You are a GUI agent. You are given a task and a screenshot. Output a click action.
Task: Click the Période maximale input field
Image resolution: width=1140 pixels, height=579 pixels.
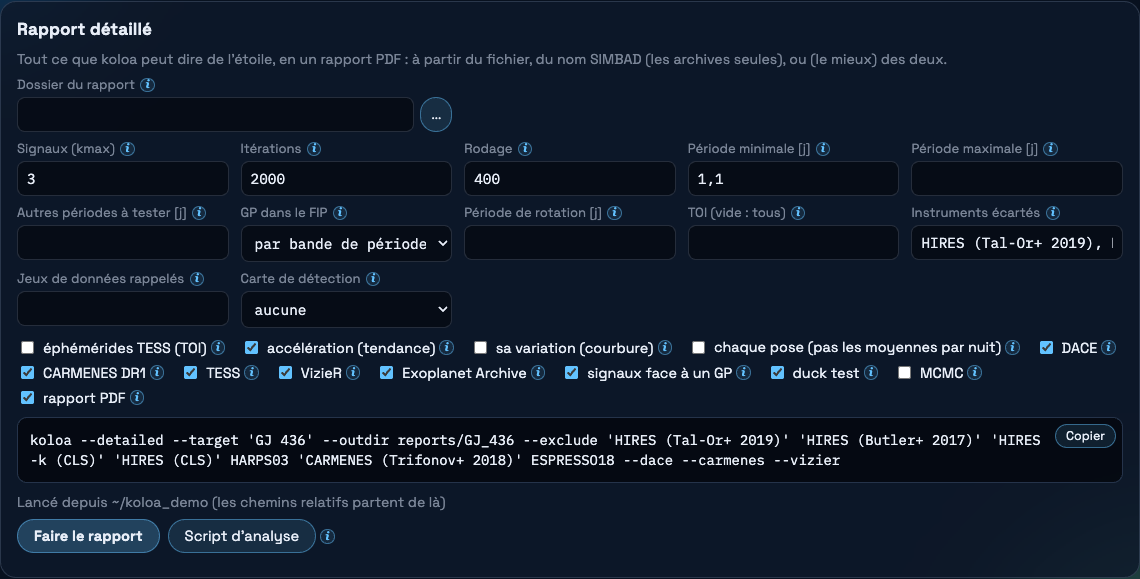1016,179
